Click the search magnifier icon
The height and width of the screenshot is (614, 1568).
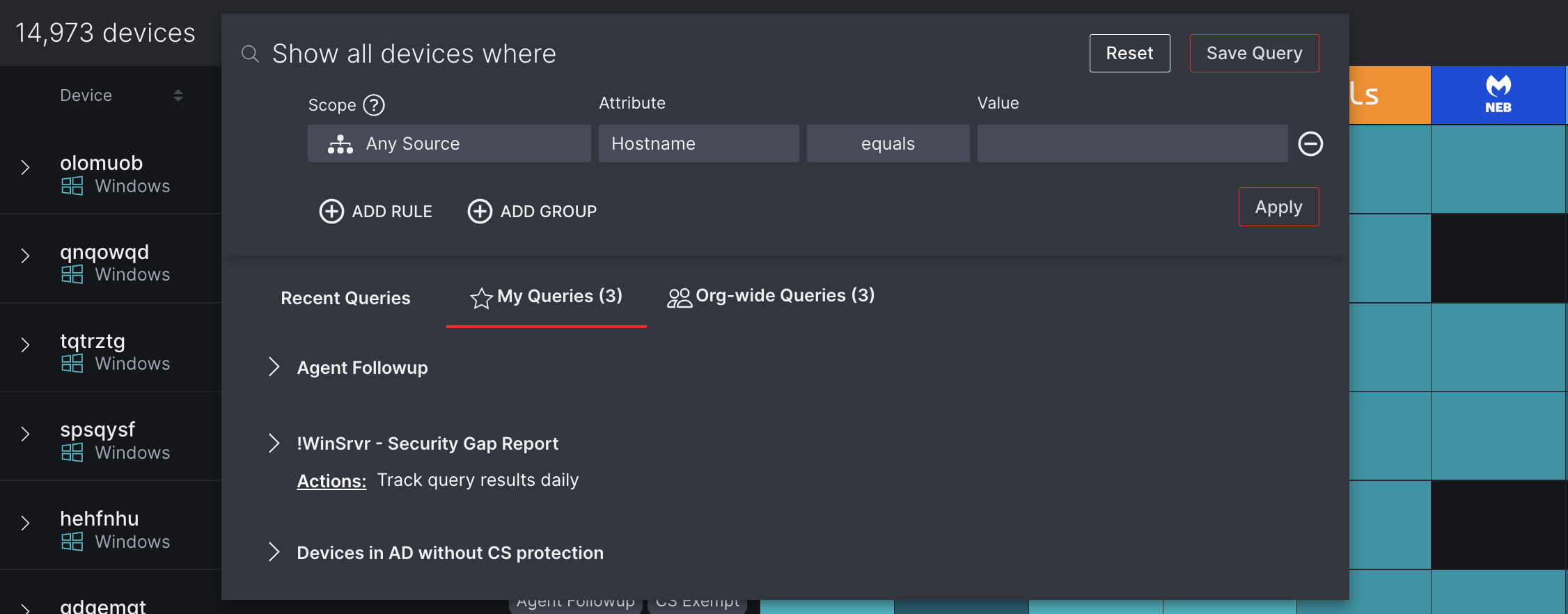point(250,53)
